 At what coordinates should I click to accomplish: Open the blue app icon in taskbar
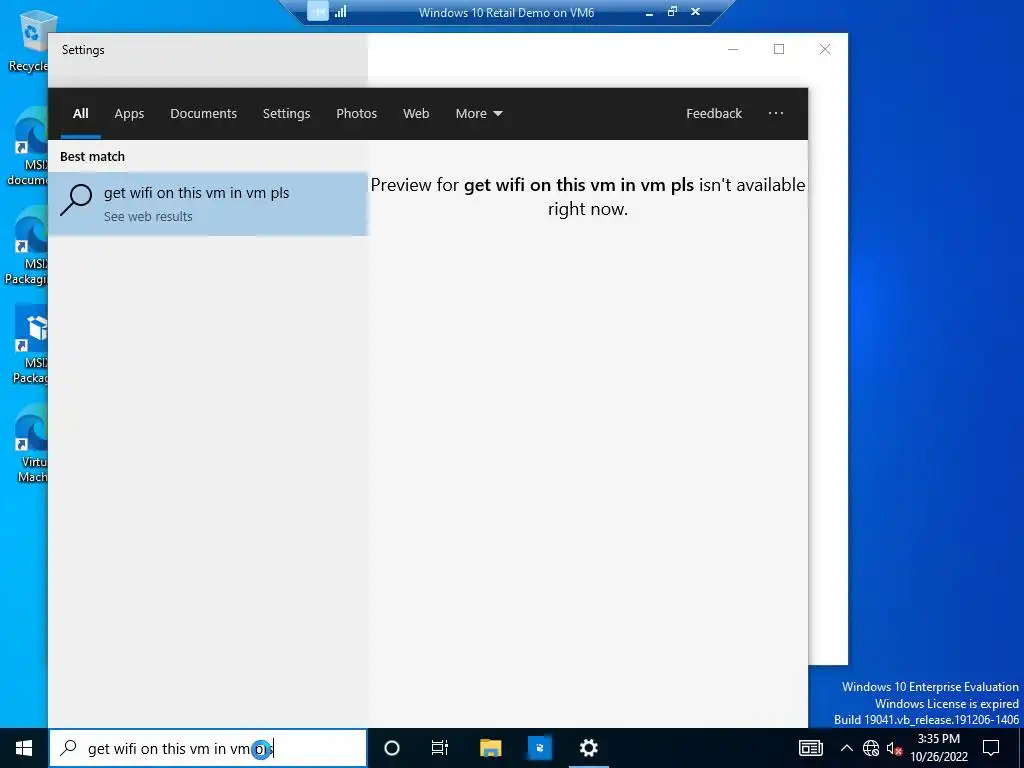click(x=539, y=748)
